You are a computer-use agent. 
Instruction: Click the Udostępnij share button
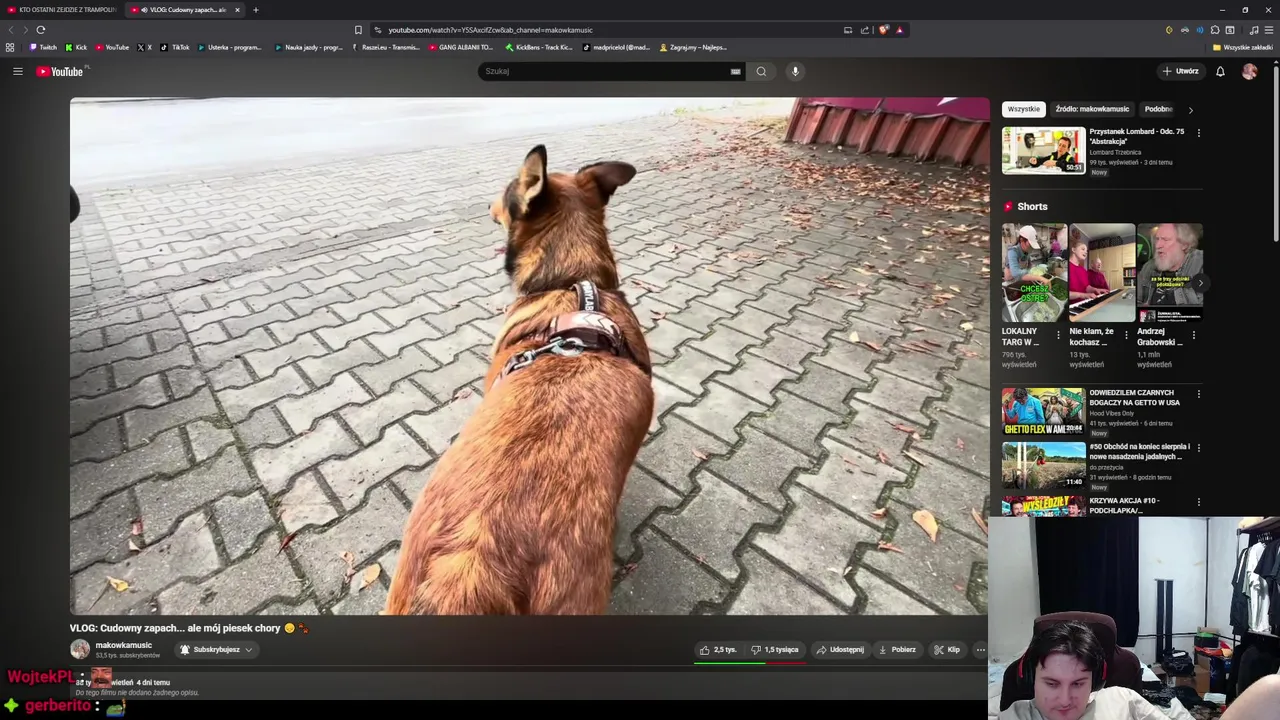pos(840,650)
